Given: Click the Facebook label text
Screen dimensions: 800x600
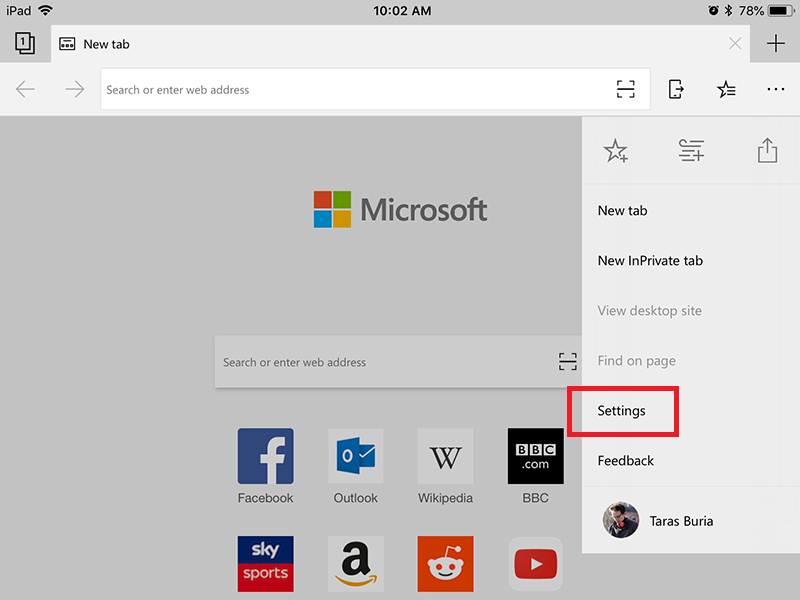Looking at the screenshot, I should click(x=265, y=498).
